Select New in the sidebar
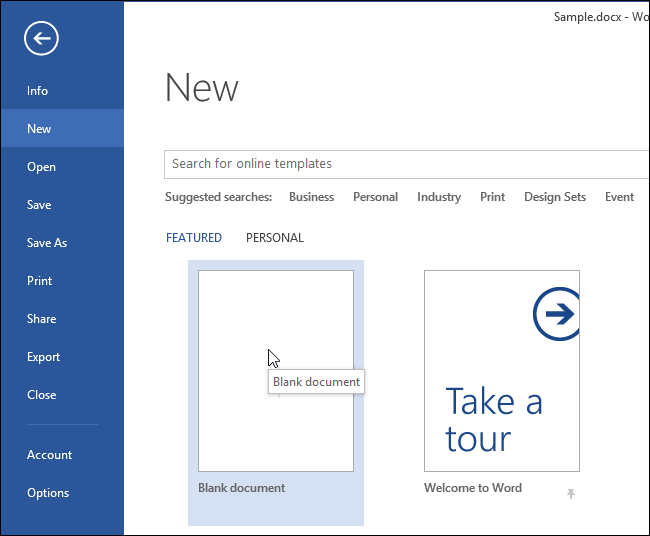This screenshot has width=650, height=536. [x=40, y=129]
